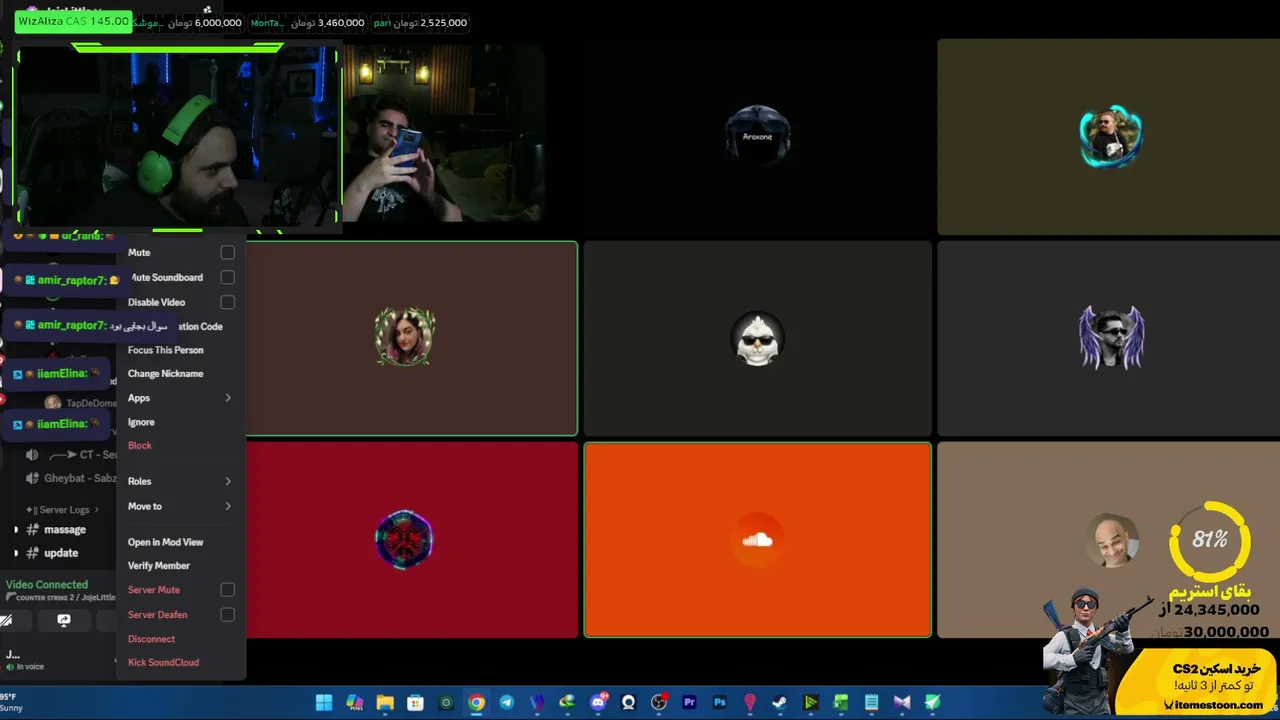Click the woman avatar with leaf wreath
Image resolution: width=1280 pixels, height=720 pixels.
[405, 337]
